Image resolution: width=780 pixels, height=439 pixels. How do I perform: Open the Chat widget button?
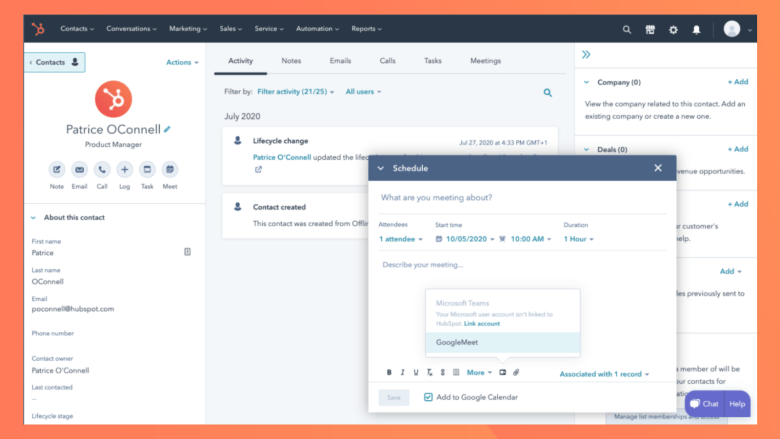coord(704,404)
